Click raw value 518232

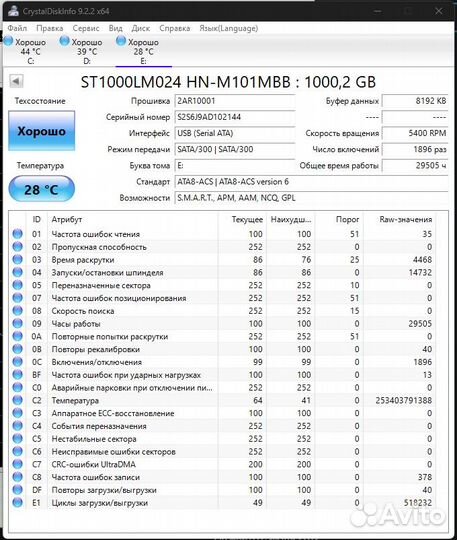pyautogui.click(x=418, y=502)
